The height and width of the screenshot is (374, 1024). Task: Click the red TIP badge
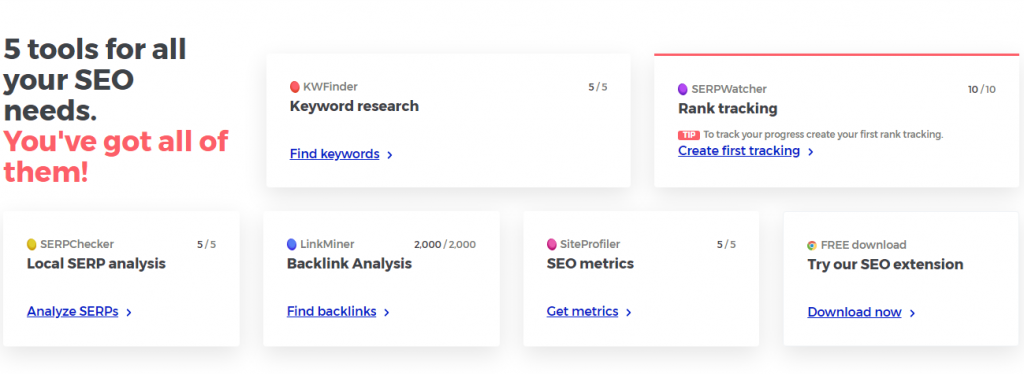688,135
